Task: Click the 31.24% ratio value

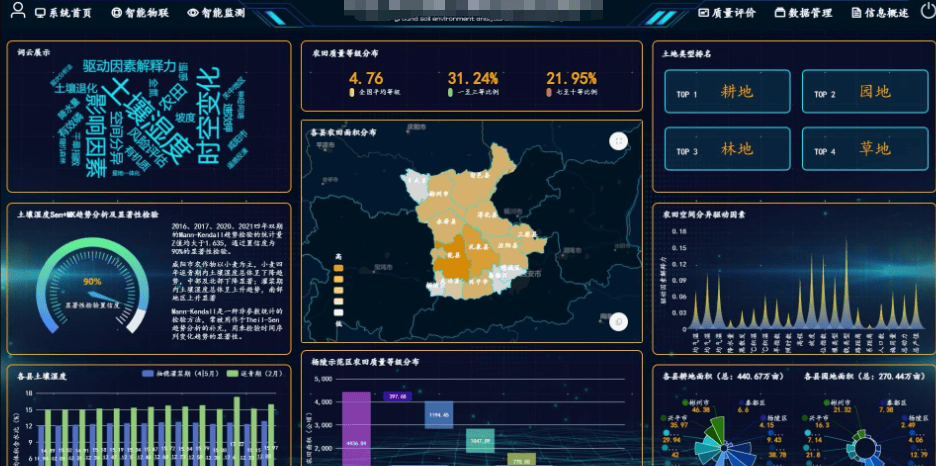Action: pyautogui.click(x=473, y=78)
